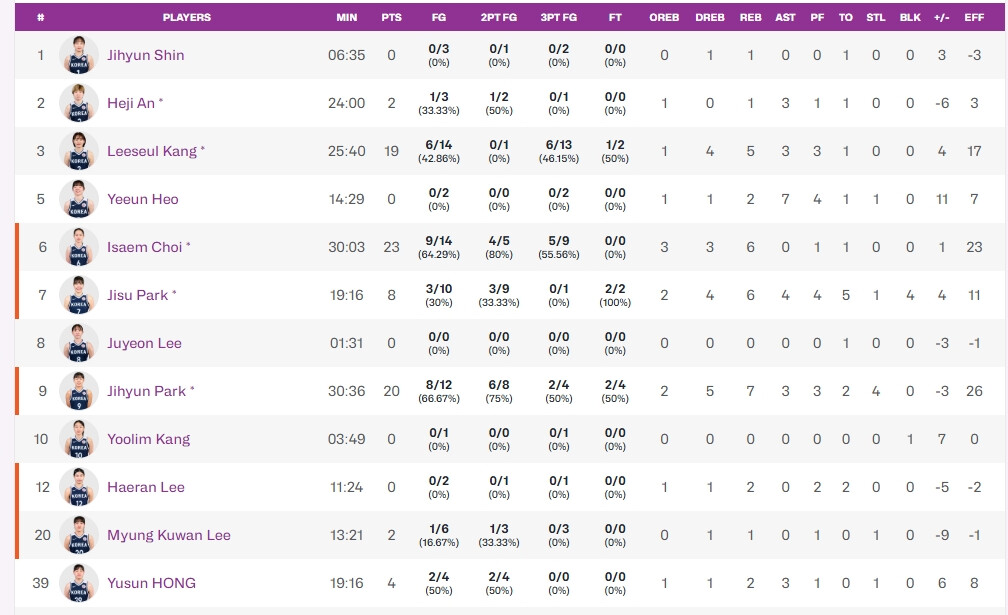Sort by the +/- column header
The height and width of the screenshot is (615, 1008).
pyautogui.click(x=941, y=17)
